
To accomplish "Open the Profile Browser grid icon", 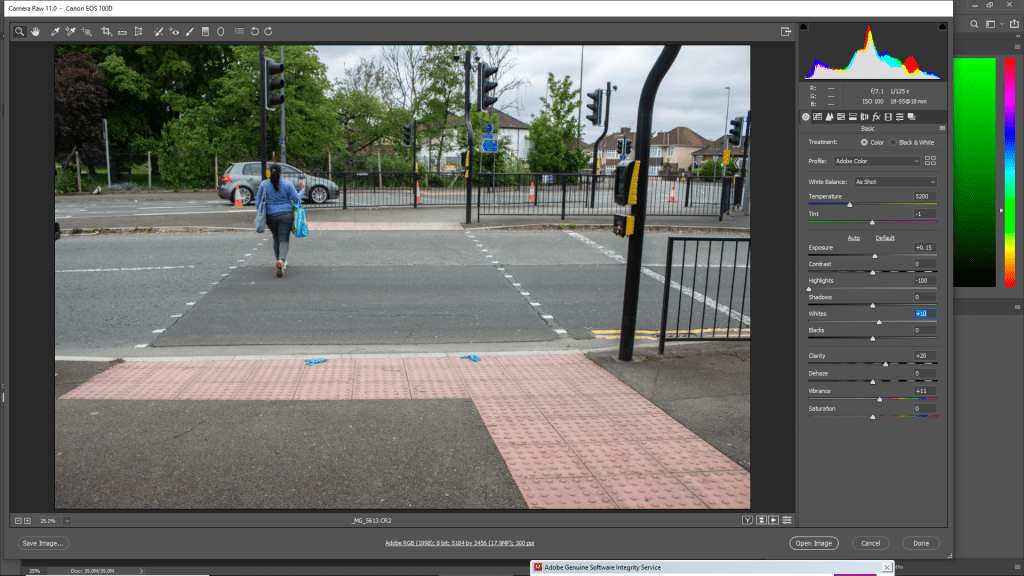I will pos(930,160).
